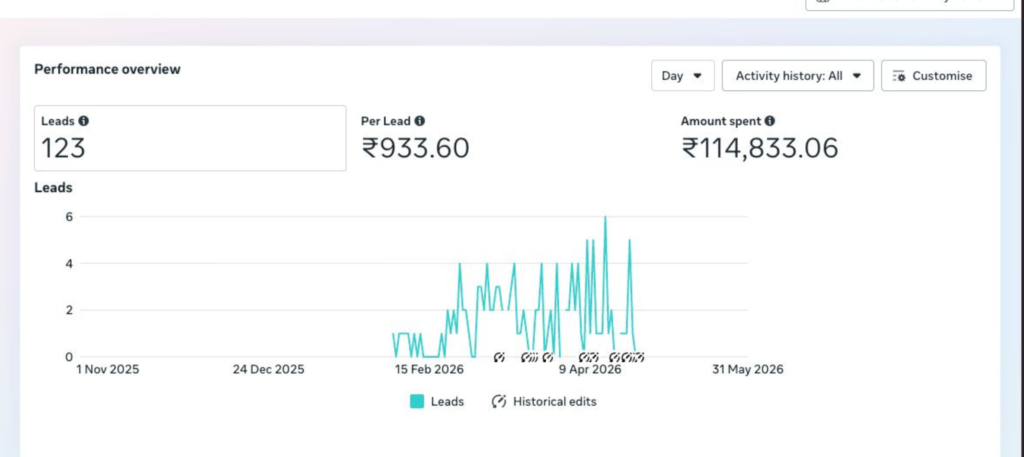Open the Day granularity dropdown
Viewport: 1024px width, 457px height.
(682, 76)
